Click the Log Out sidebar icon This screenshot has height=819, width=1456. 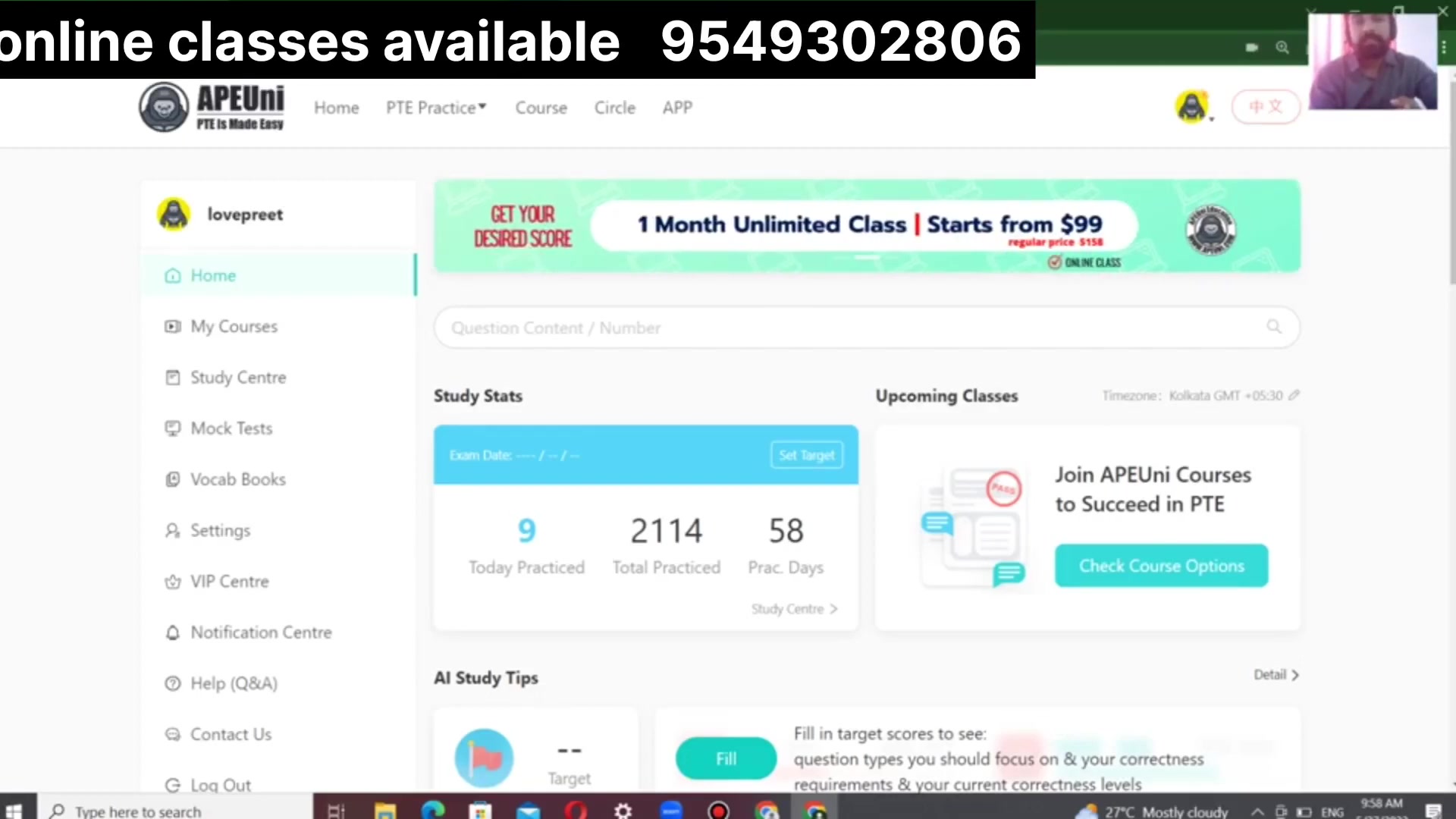(173, 786)
